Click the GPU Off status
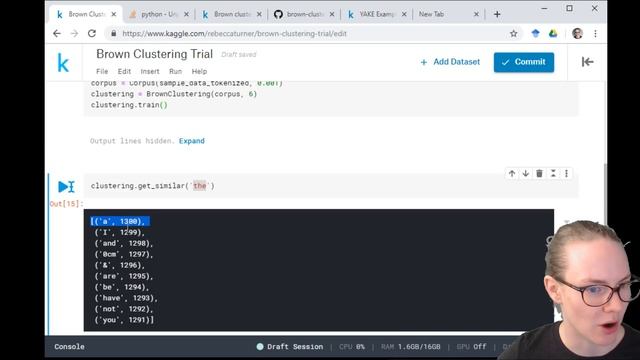The image size is (640, 360). coord(471,347)
